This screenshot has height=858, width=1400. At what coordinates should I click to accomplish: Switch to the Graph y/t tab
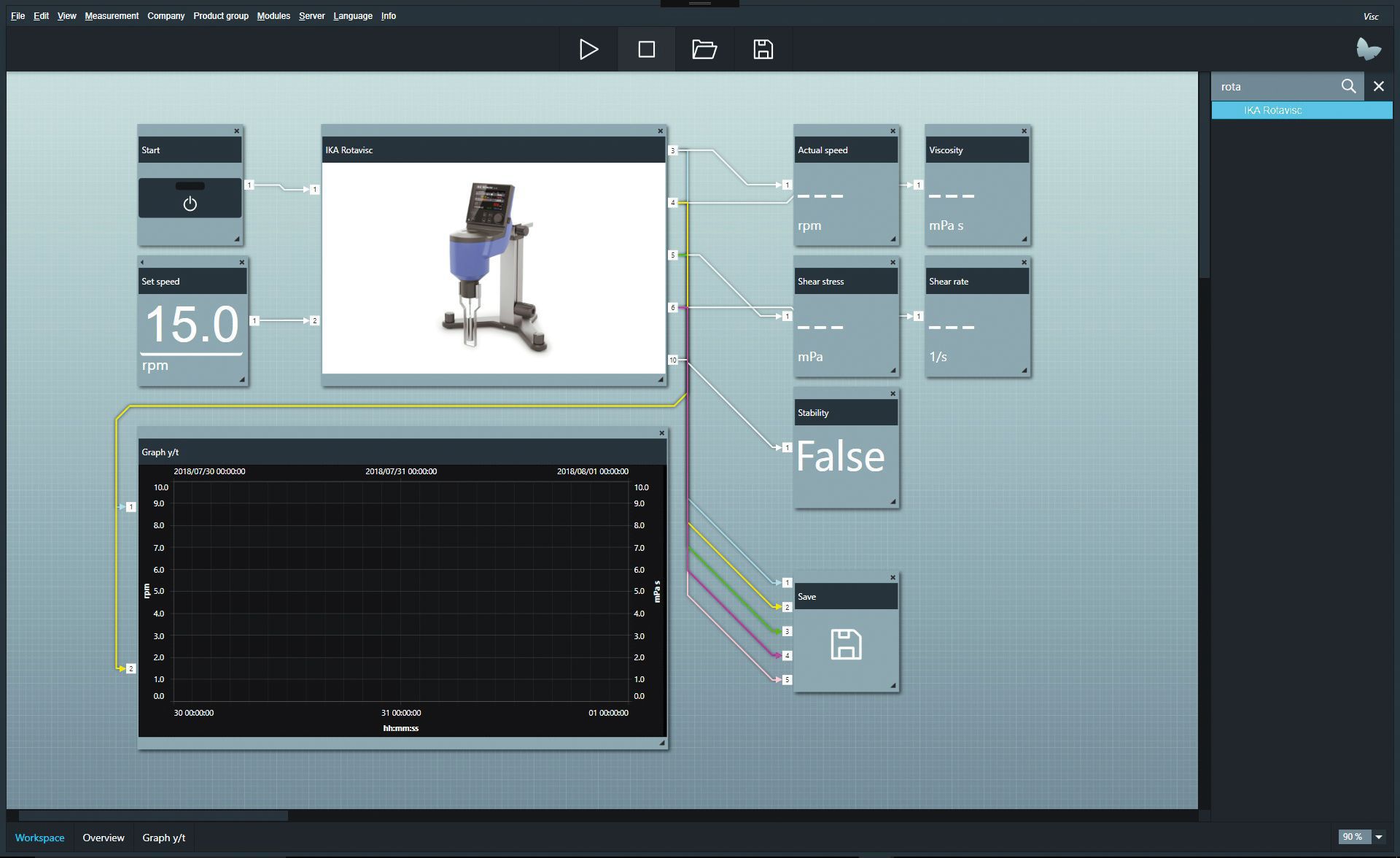163,838
